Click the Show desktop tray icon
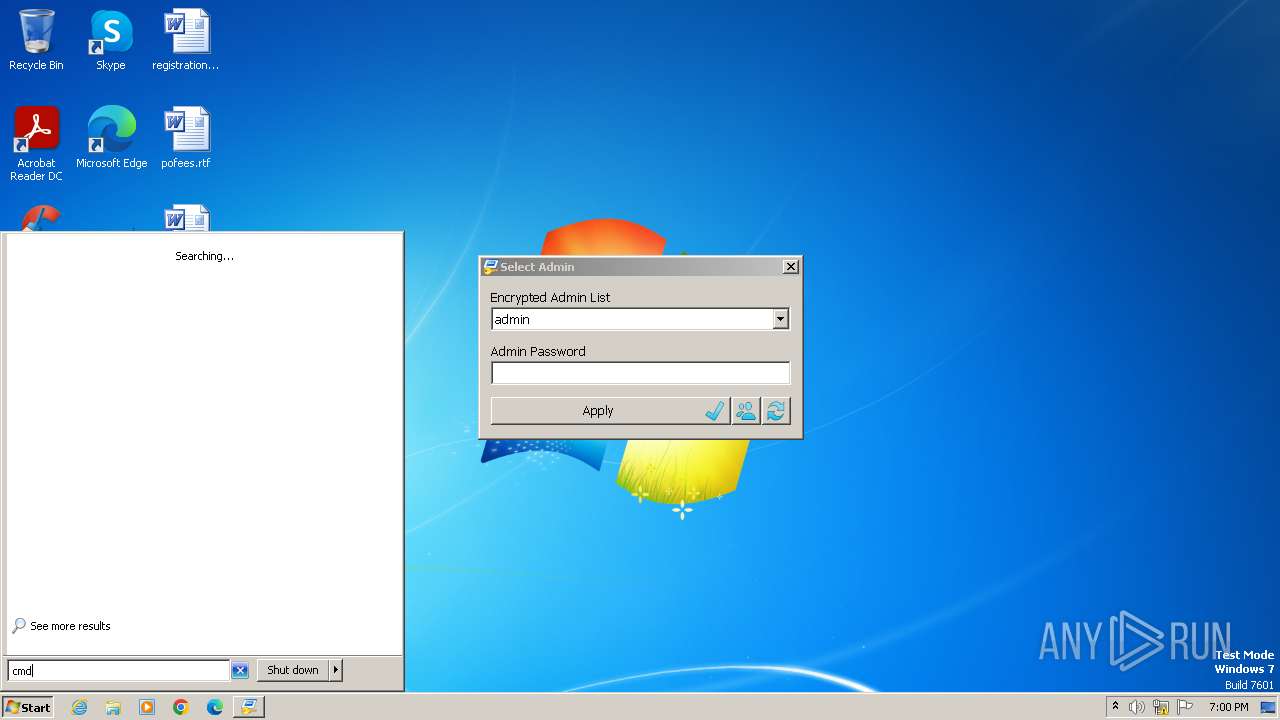 1268,707
